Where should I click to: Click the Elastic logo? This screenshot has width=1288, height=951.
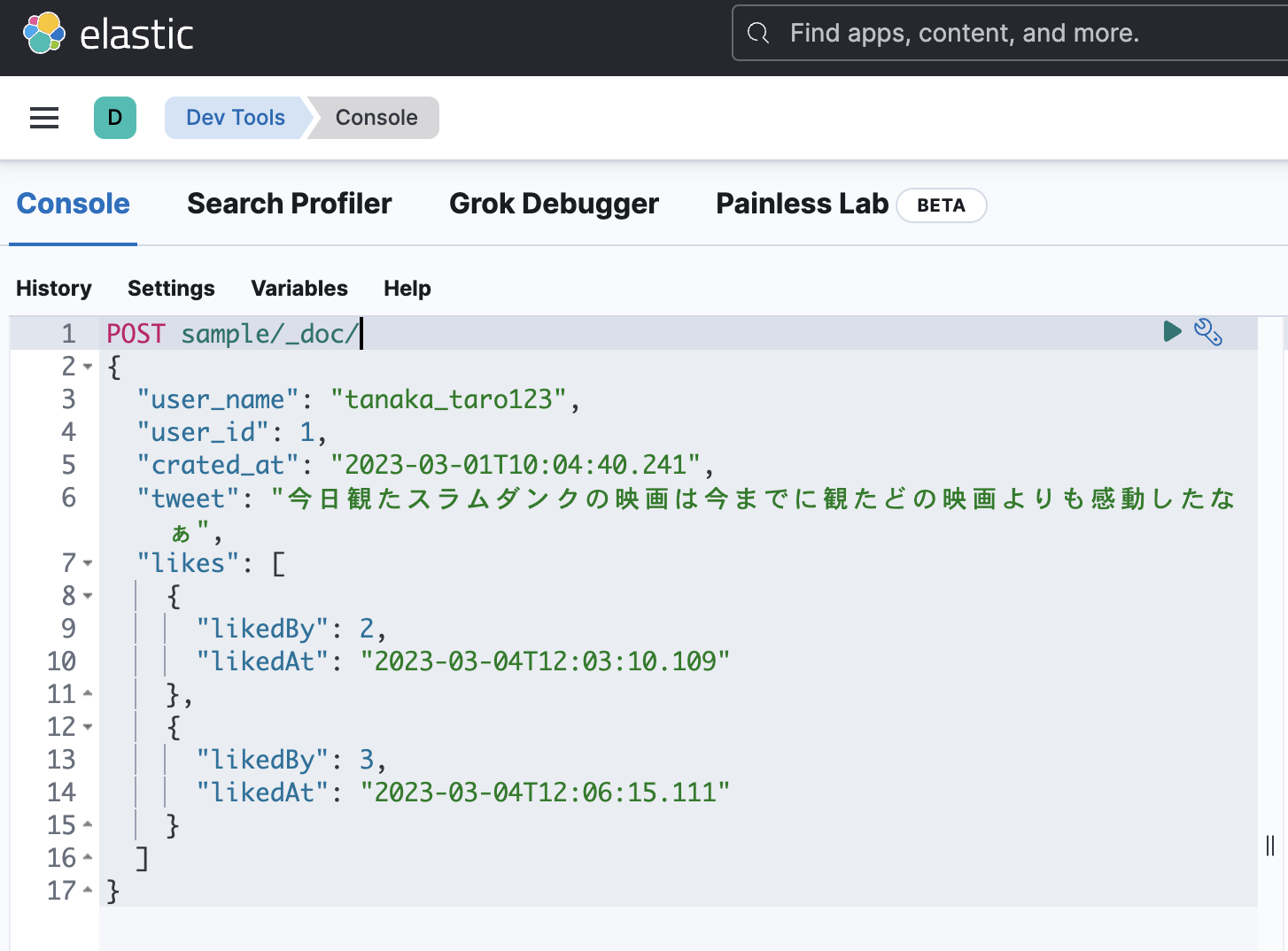click(x=108, y=35)
